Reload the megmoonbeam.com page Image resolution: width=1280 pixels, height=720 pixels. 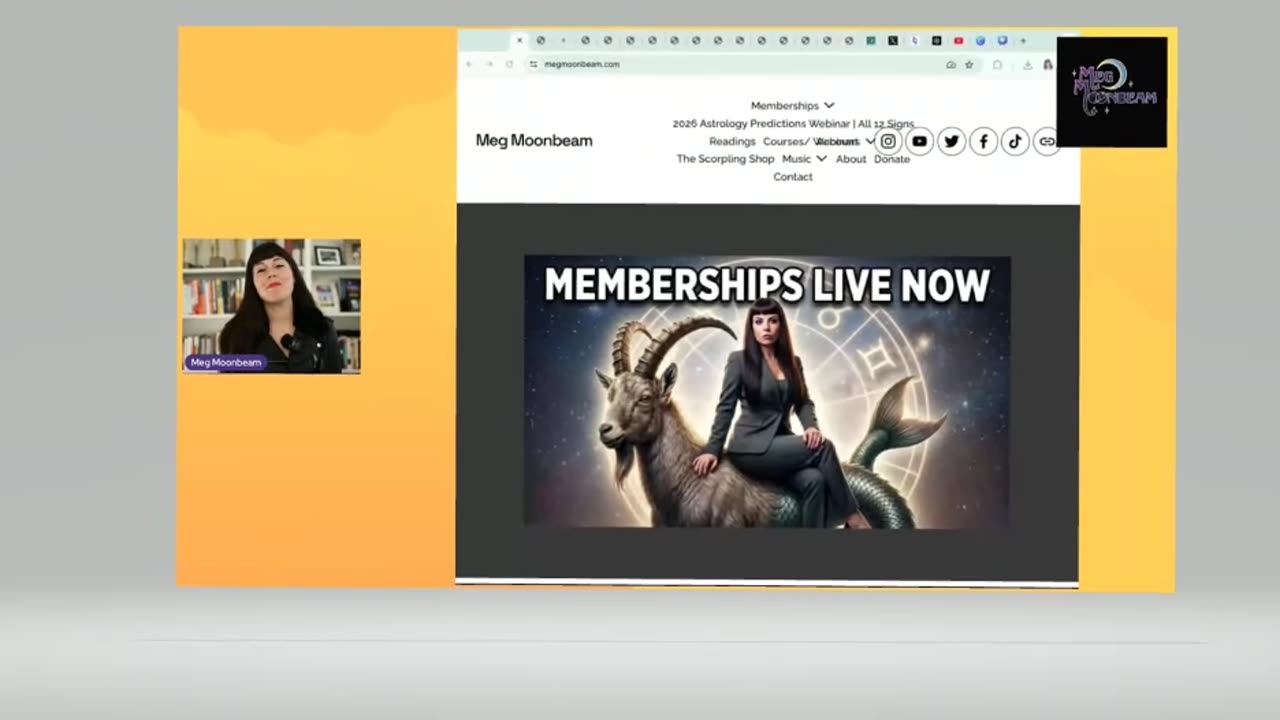pyautogui.click(x=509, y=64)
